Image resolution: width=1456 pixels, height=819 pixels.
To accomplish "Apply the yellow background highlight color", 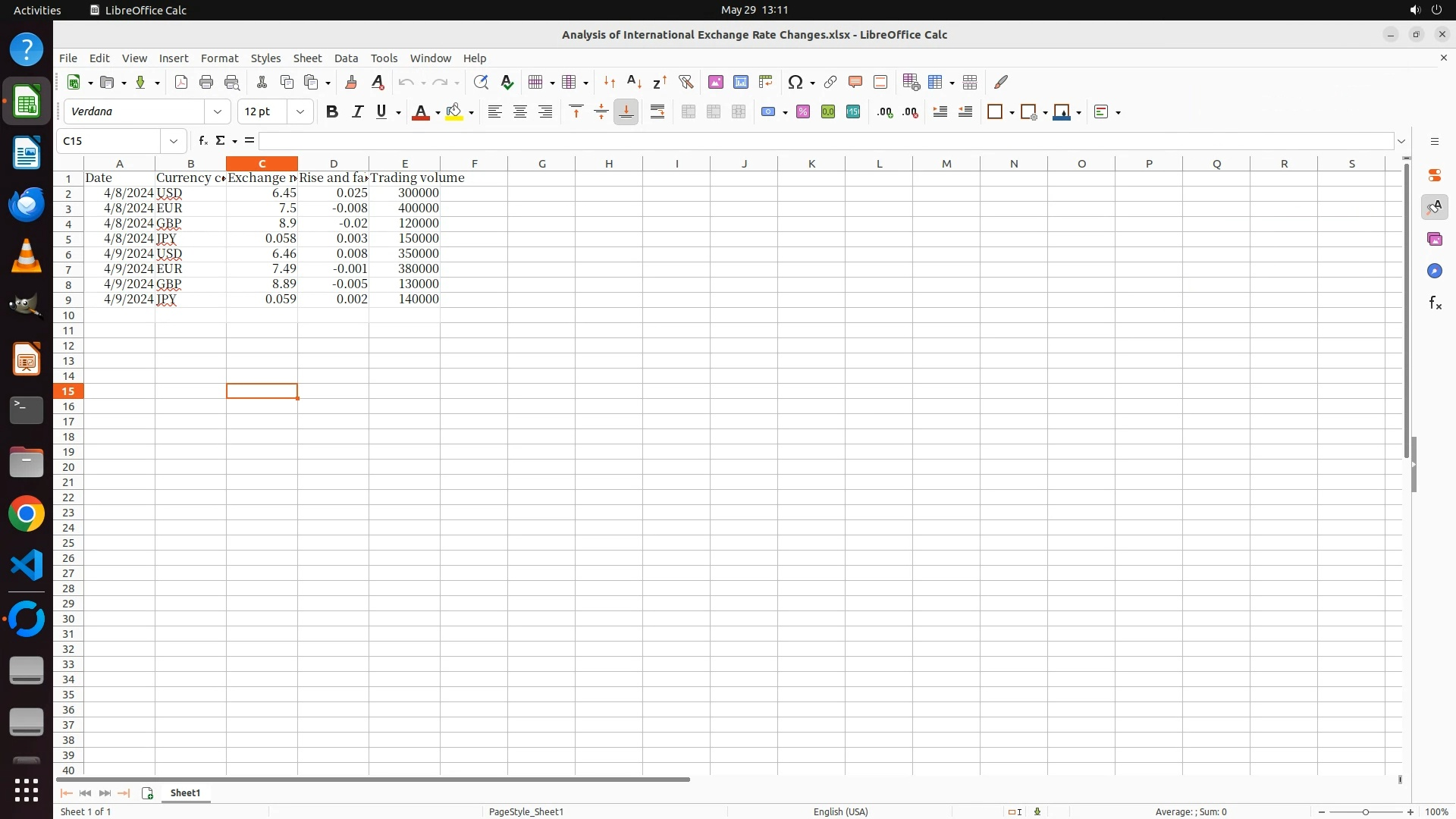I will coord(453,111).
